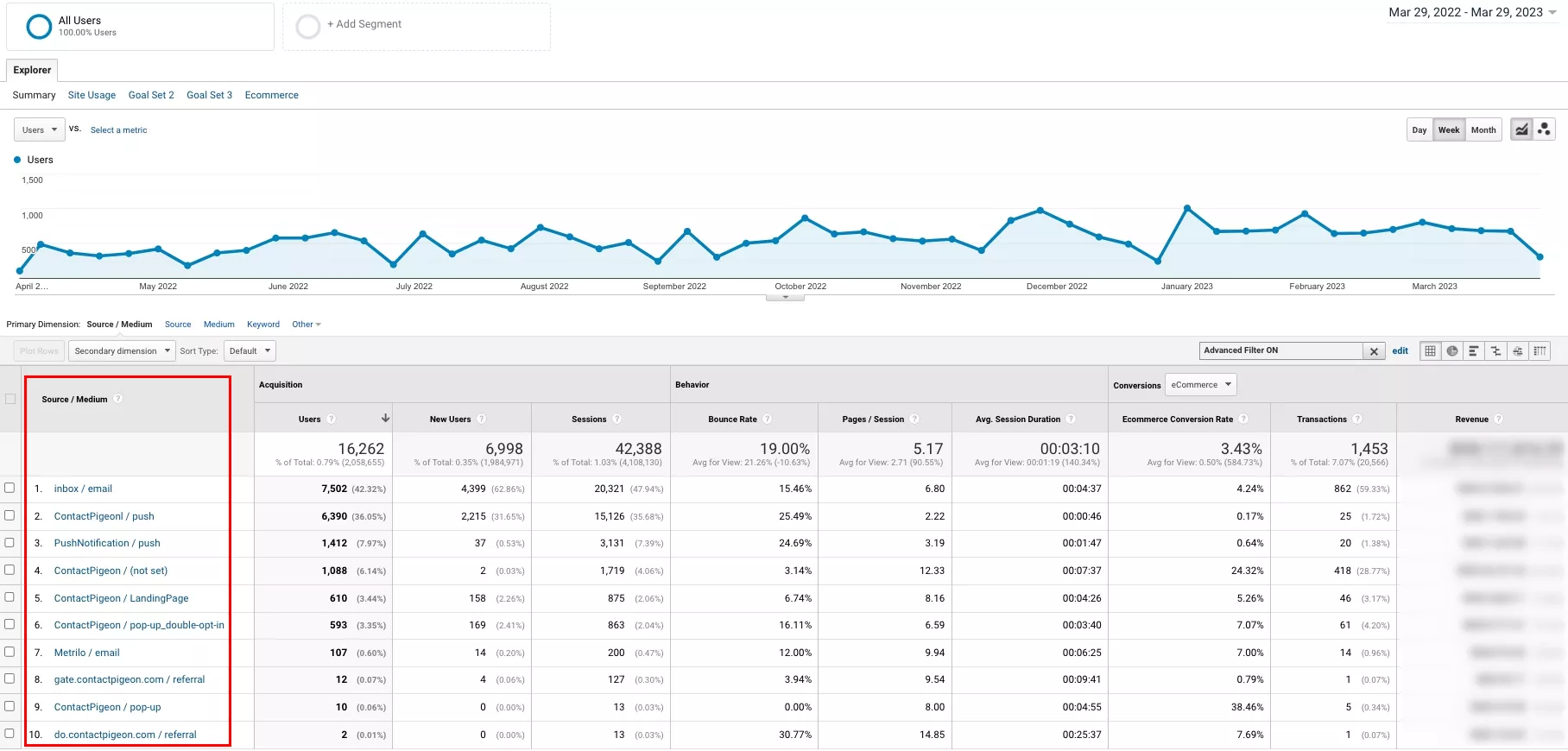Image resolution: width=1568 pixels, height=751 pixels.
Task: Expand the Other primary dimension menu
Action: (307, 325)
